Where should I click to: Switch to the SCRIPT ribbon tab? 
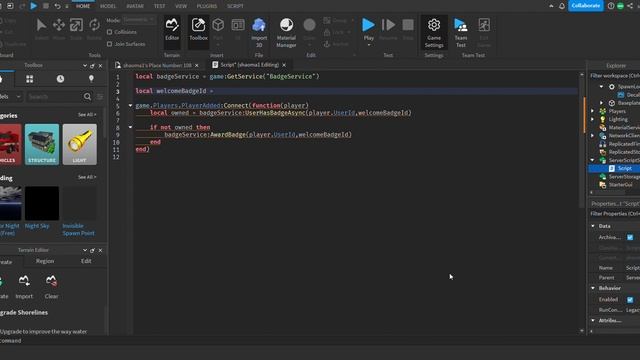coord(235,6)
